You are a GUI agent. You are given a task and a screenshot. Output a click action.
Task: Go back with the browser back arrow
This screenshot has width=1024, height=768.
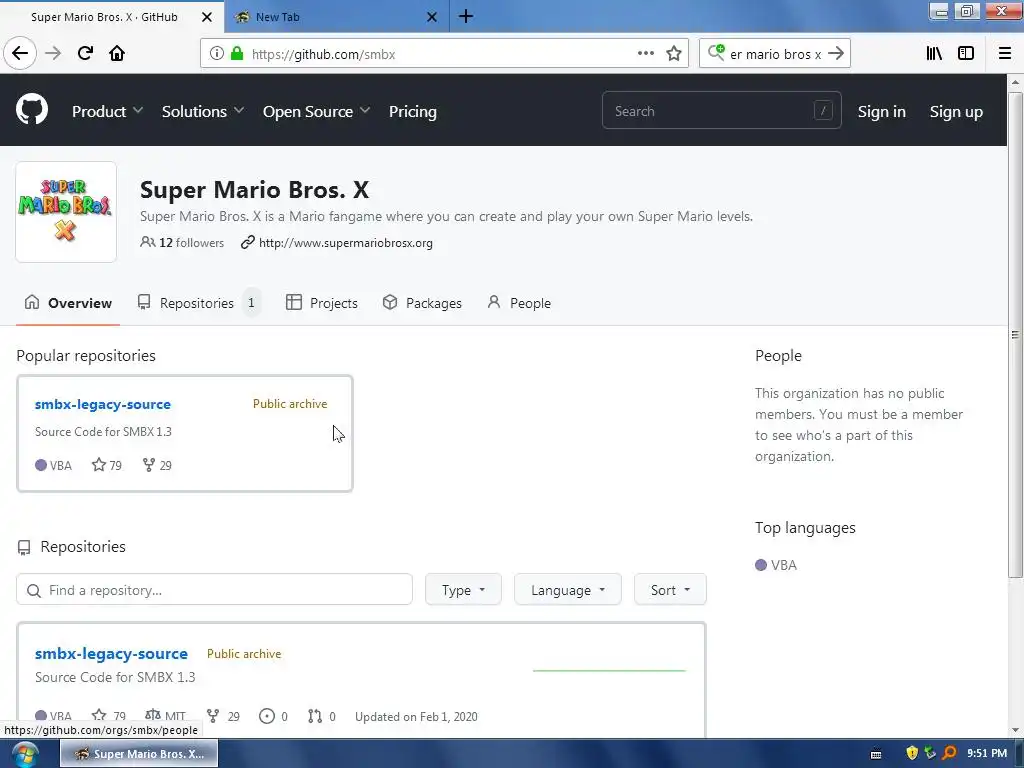point(20,54)
